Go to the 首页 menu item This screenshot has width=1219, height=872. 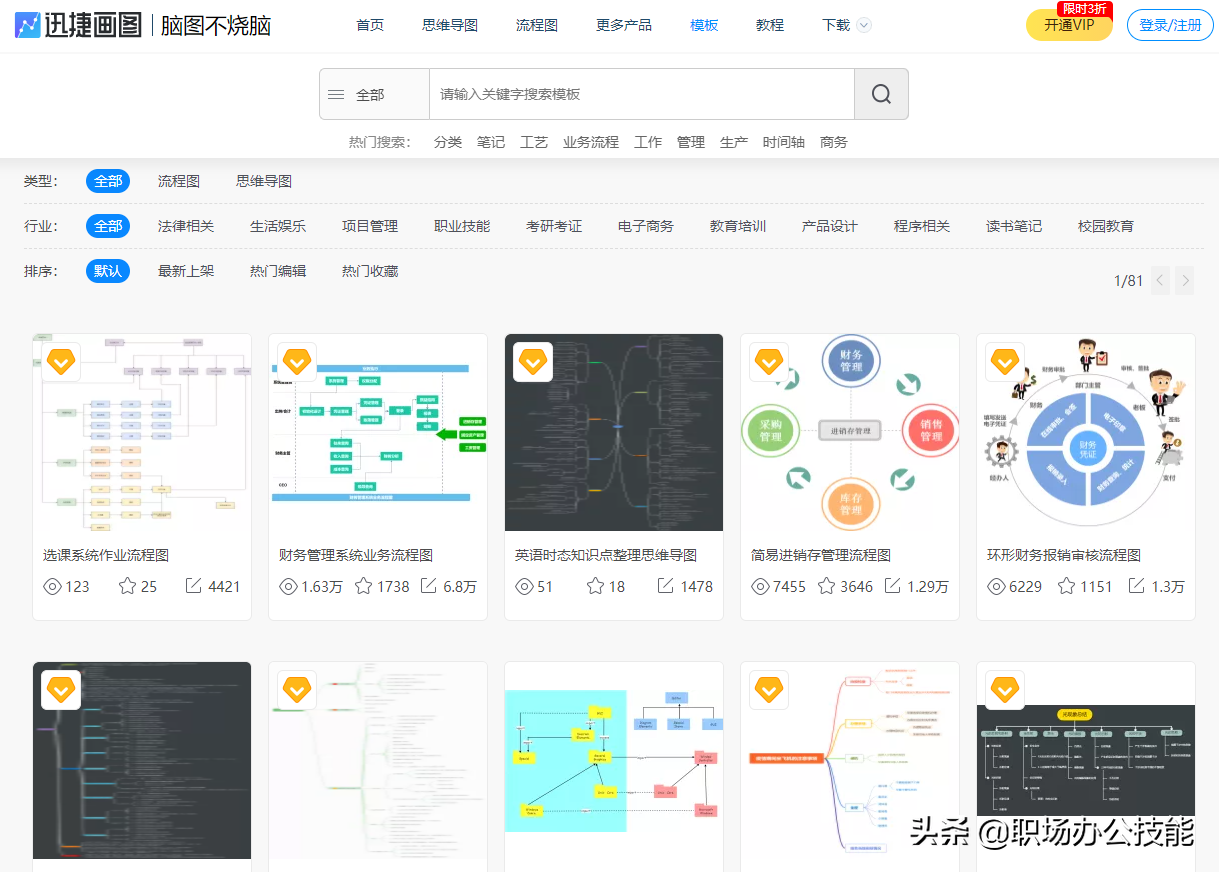(x=368, y=25)
